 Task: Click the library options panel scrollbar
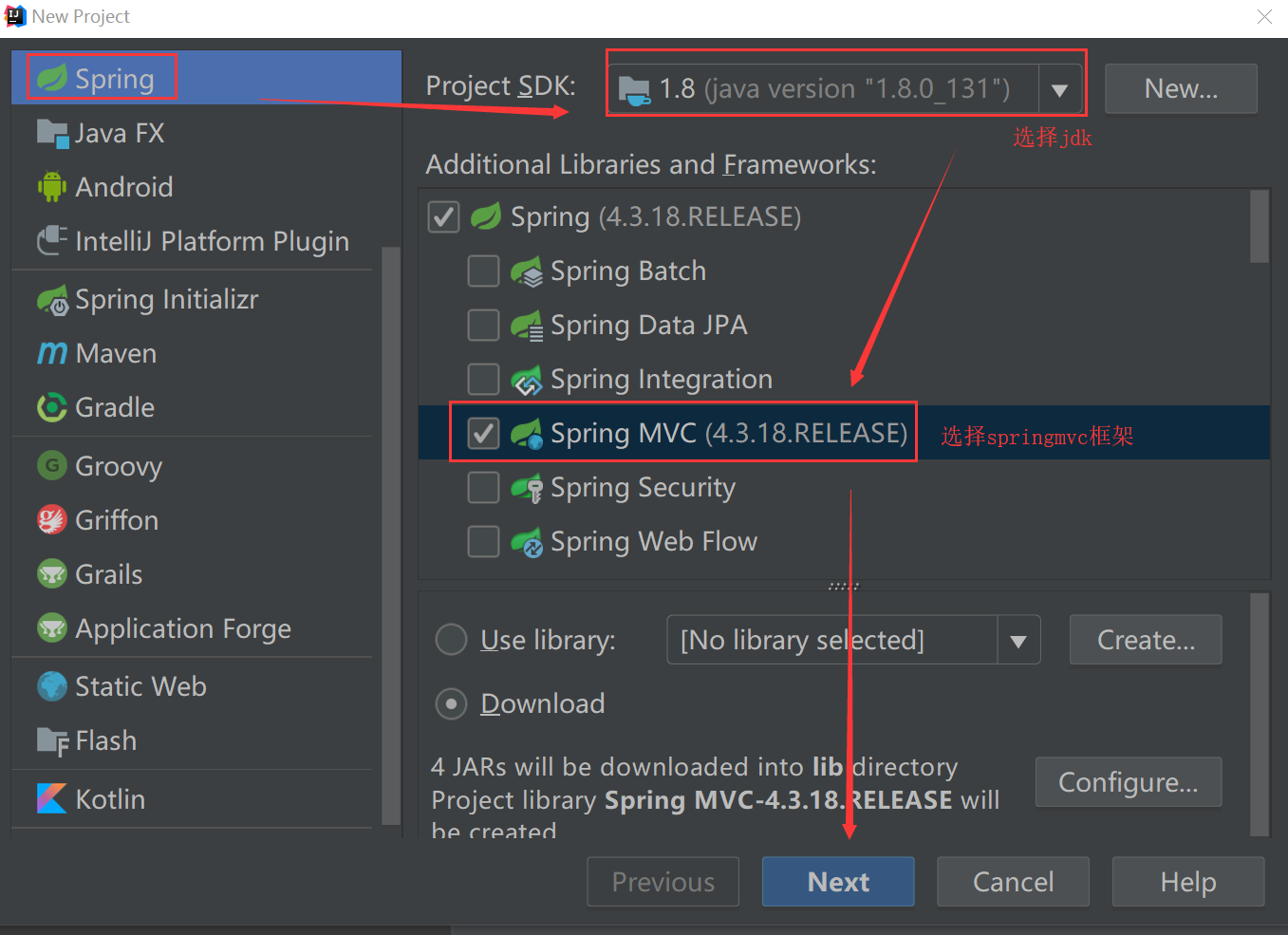click(1260, 714)
